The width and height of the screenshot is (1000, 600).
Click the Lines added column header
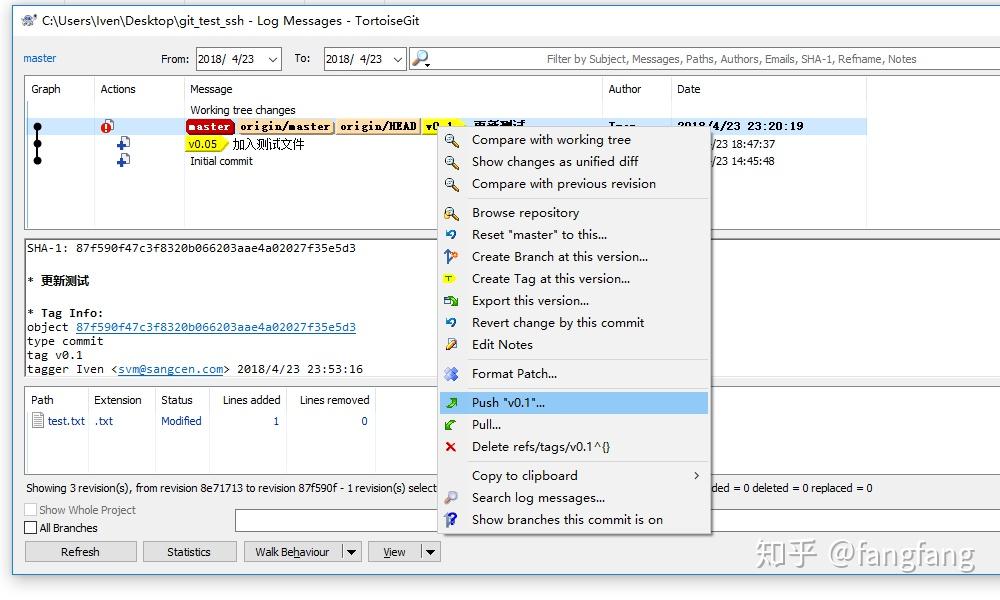[251, 400]
